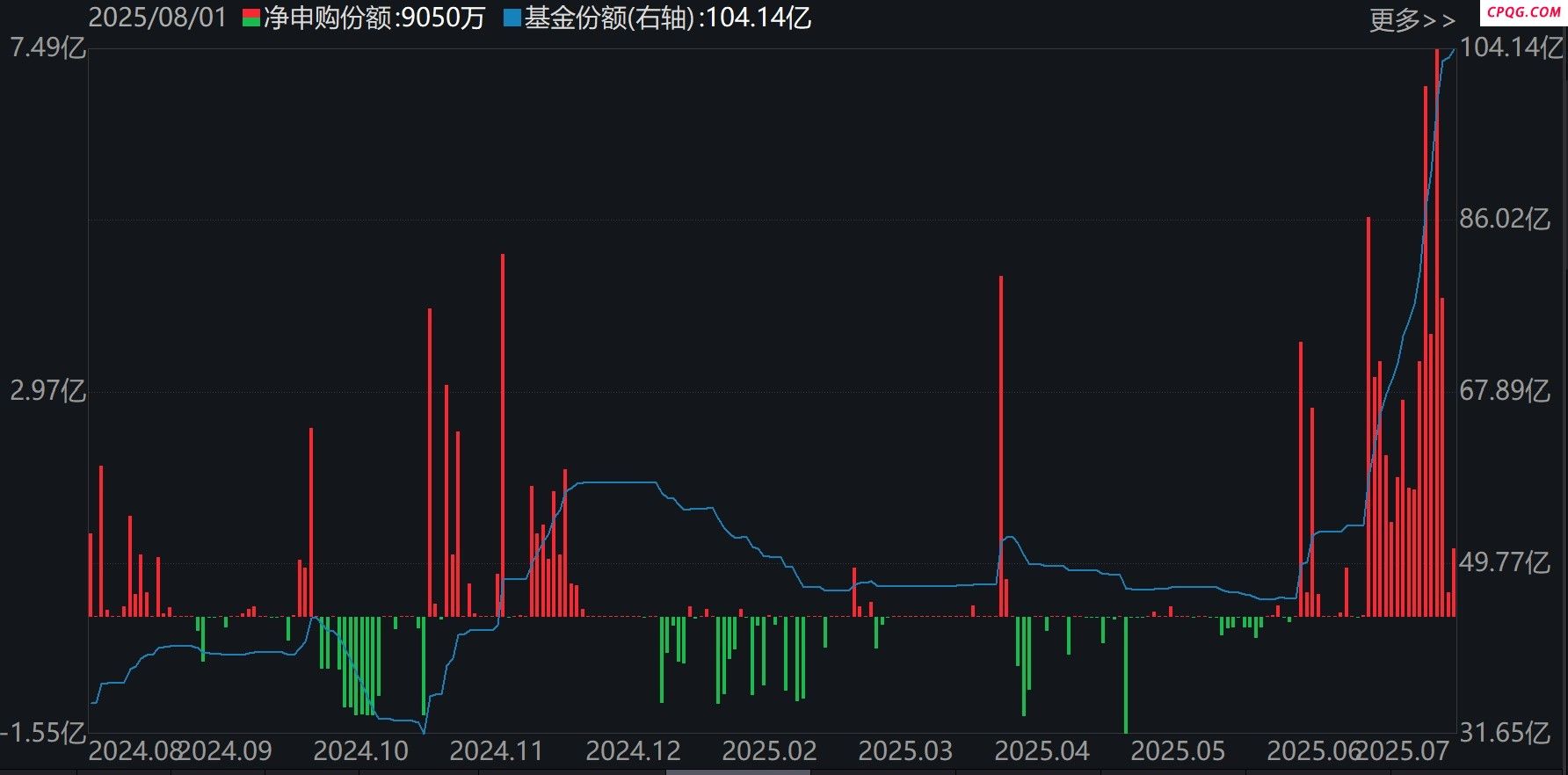Click the 31.65亿 right axis label
The width and height of the screenshot is (1568, 775).
pos(1505,733)
